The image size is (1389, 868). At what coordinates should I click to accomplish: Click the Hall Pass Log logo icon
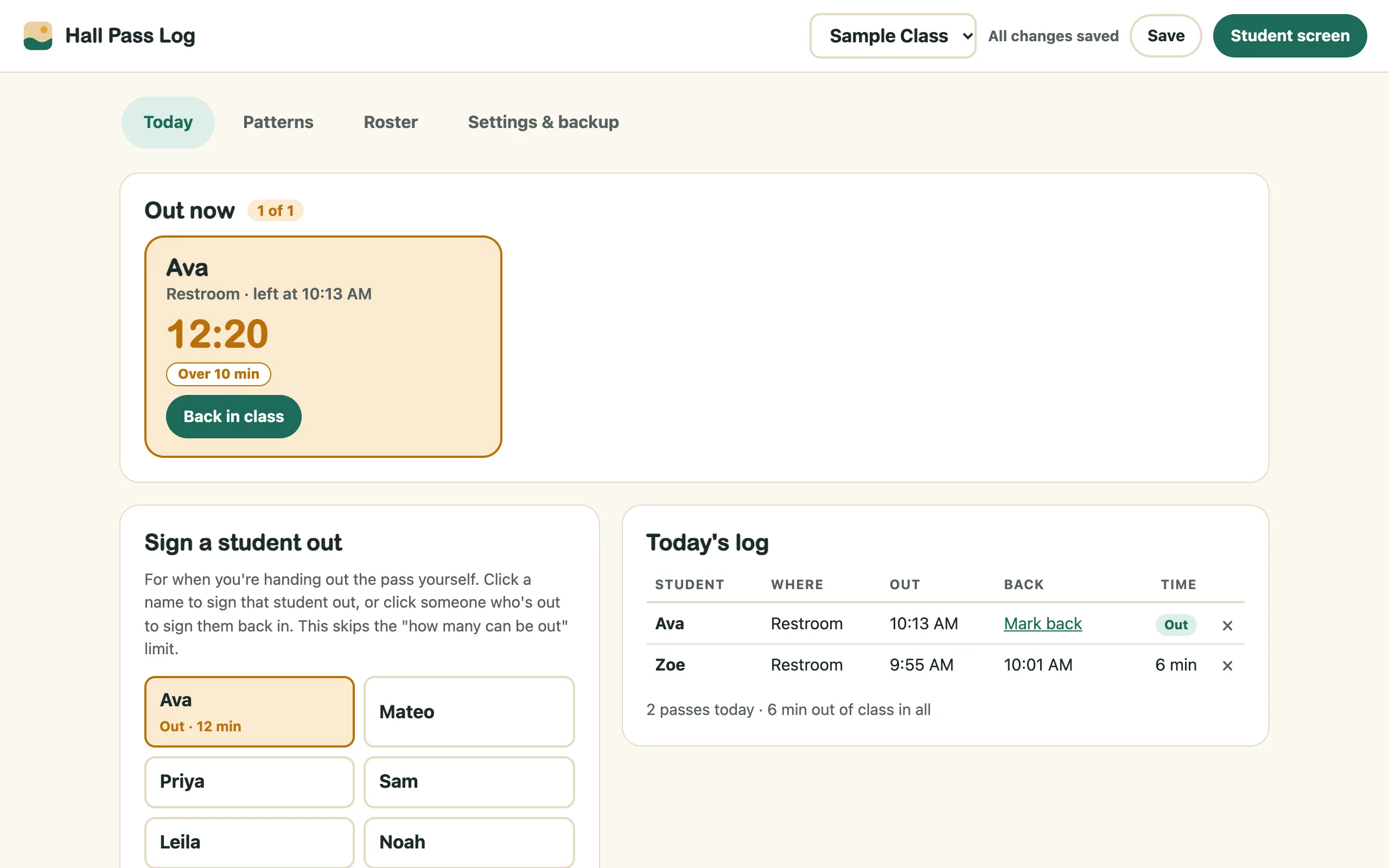pos(38,36)
